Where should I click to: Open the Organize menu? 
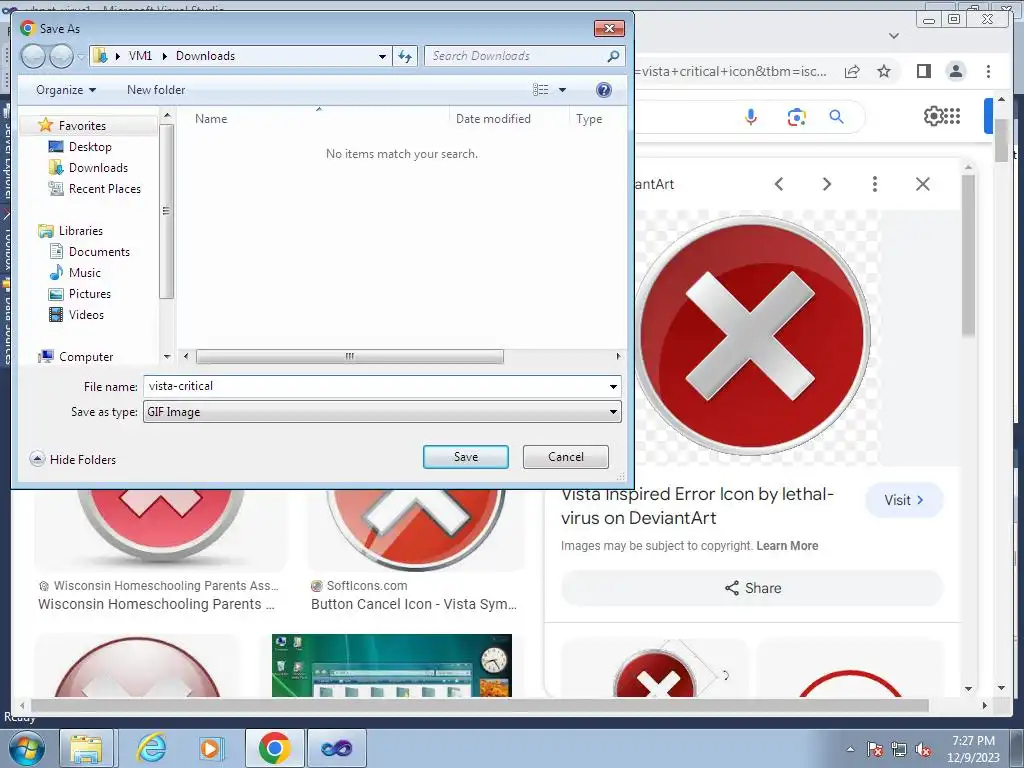(x=66, y=90)
